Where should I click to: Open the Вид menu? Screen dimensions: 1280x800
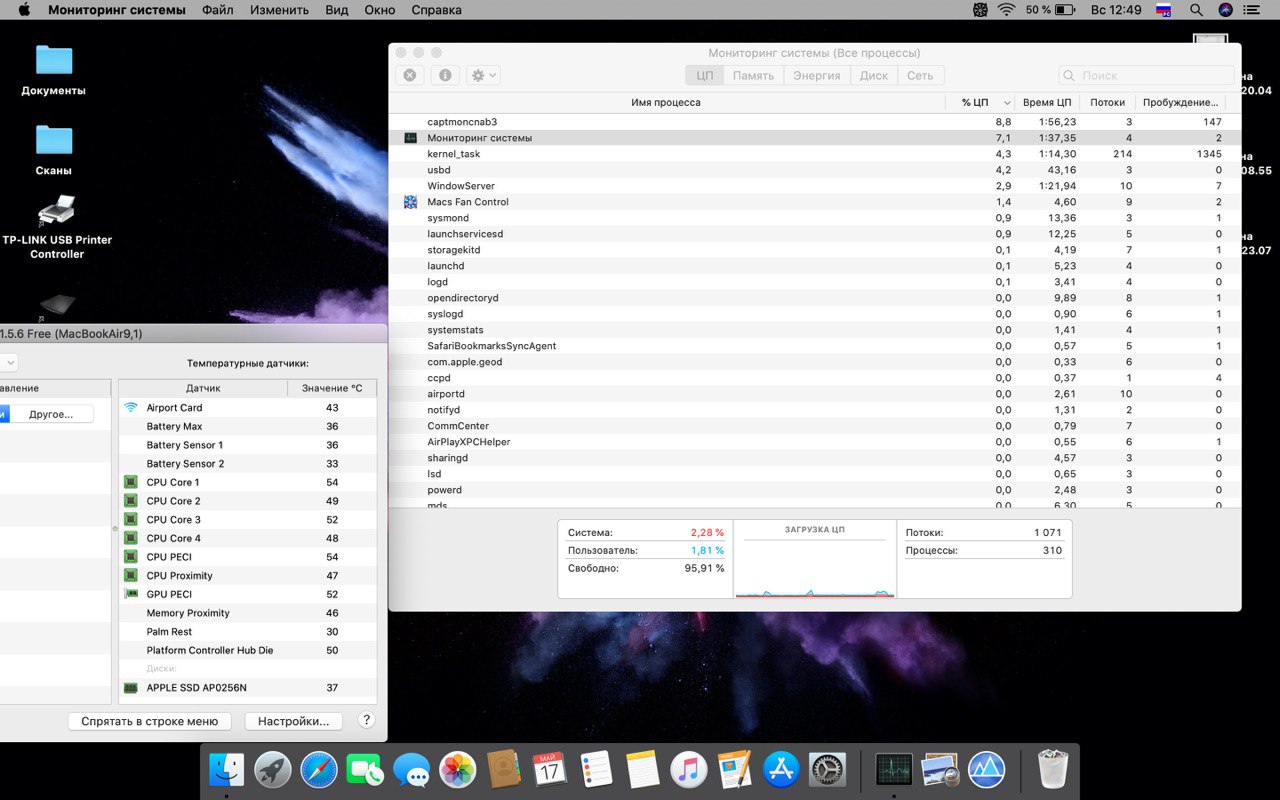(x=337, y=10)
